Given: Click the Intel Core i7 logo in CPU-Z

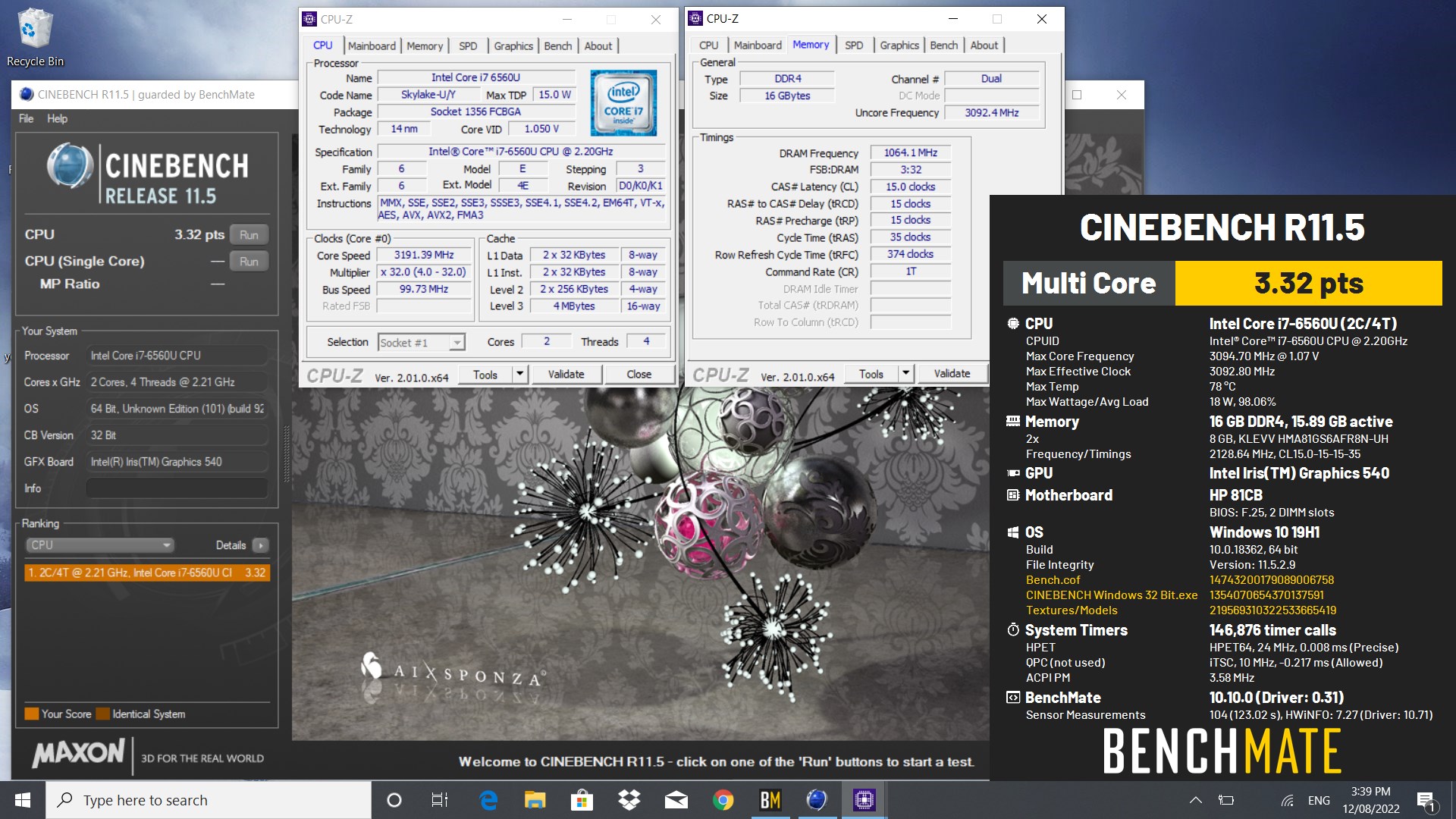Looking at the screenshot, I should 623,103.
